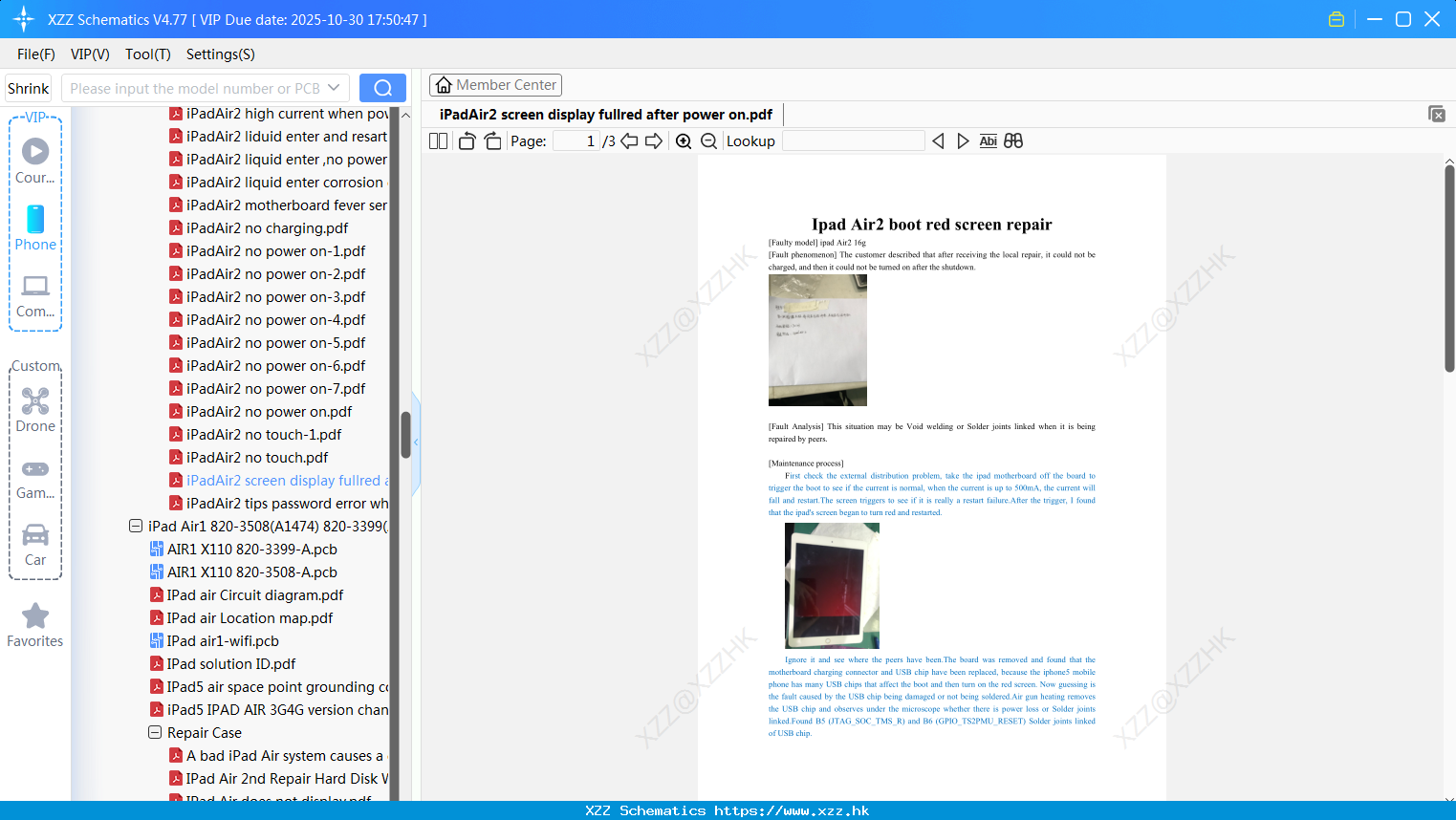
Task: Collapse the Repair Case tree node
Action: (155, 732)
